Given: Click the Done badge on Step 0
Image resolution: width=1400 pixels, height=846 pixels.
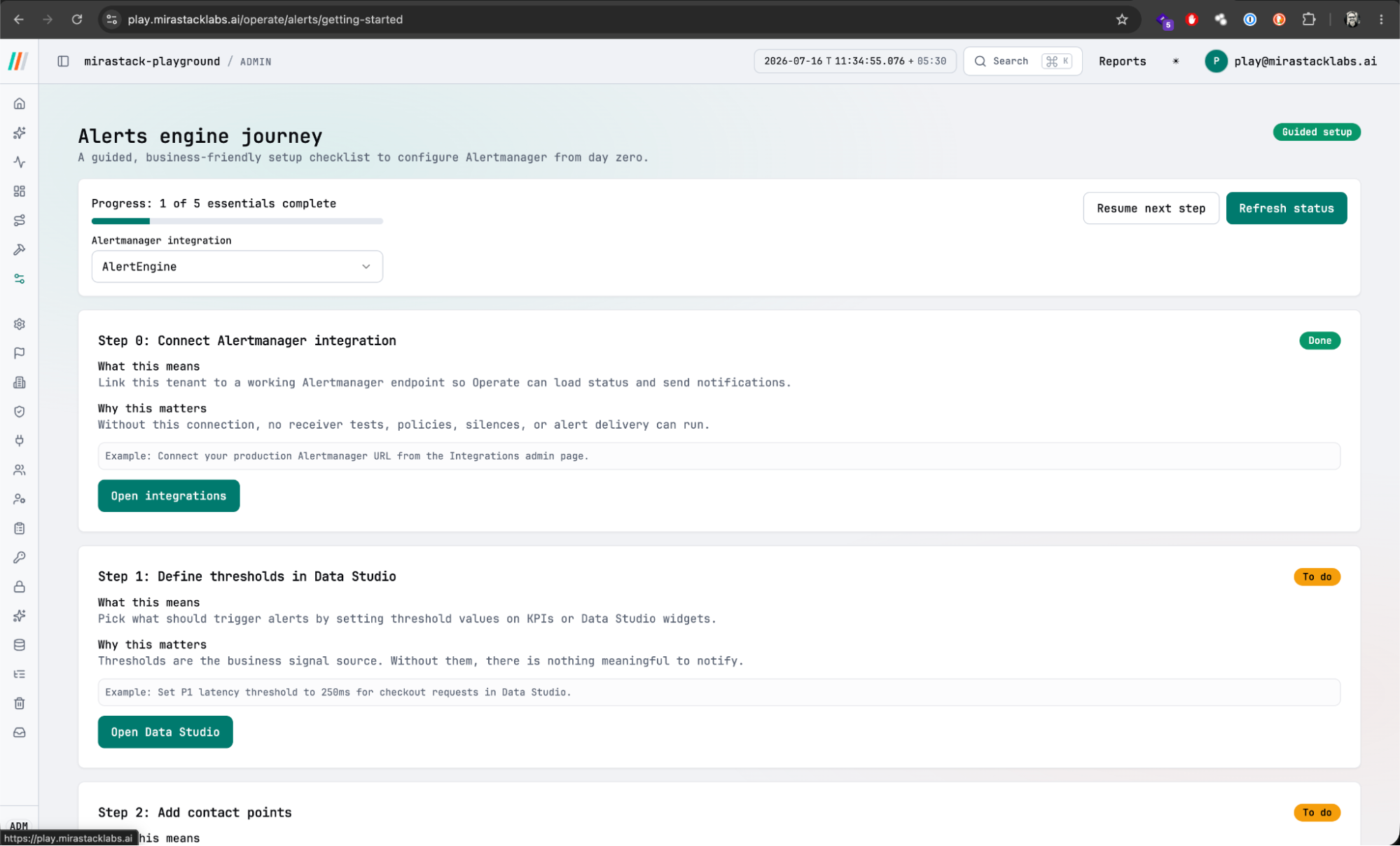Looking at the screenshot, I should pyautogui.click(x=1319, y=341).
